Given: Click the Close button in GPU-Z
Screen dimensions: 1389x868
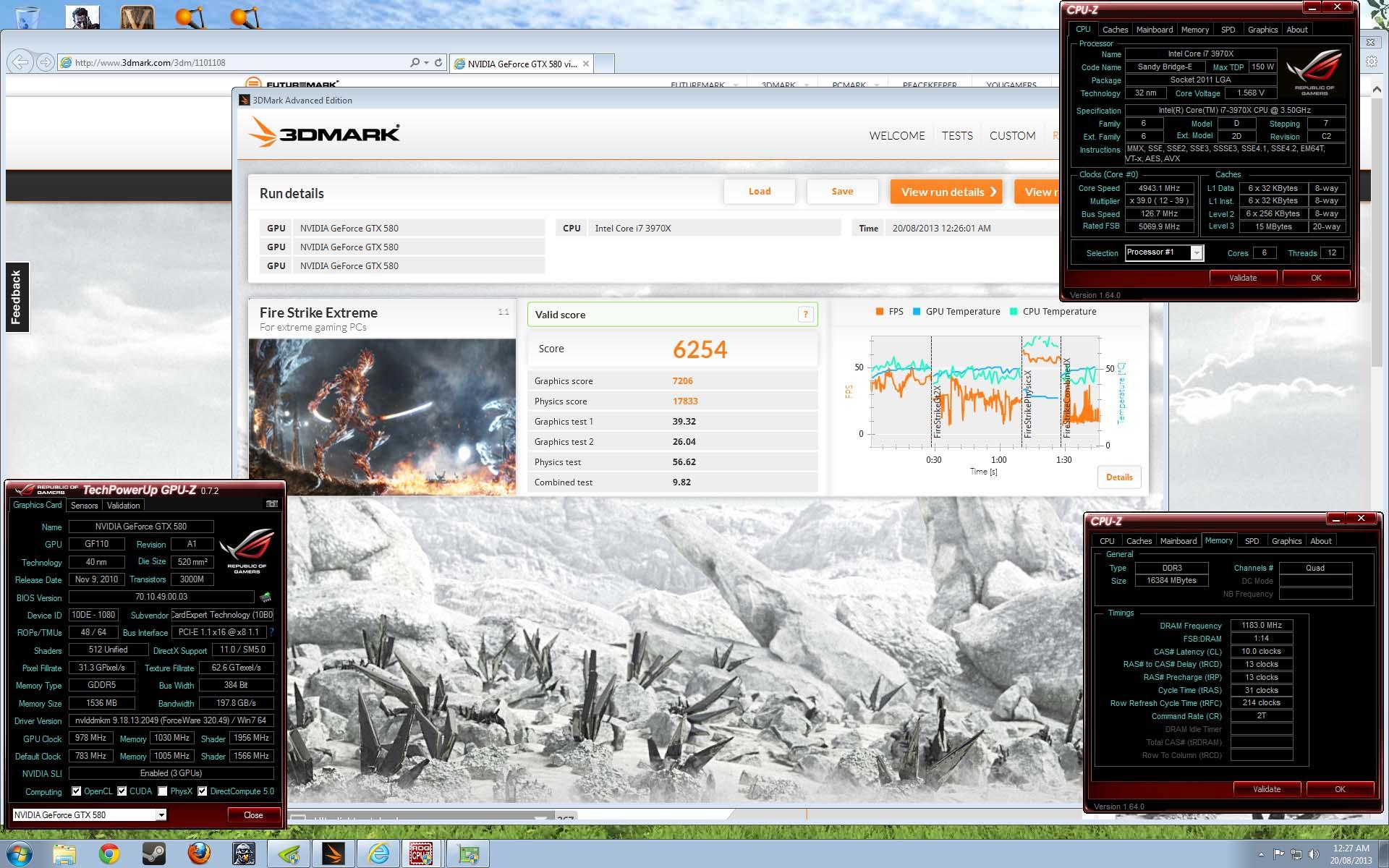Looking at the screenshot, I should 253,815.
